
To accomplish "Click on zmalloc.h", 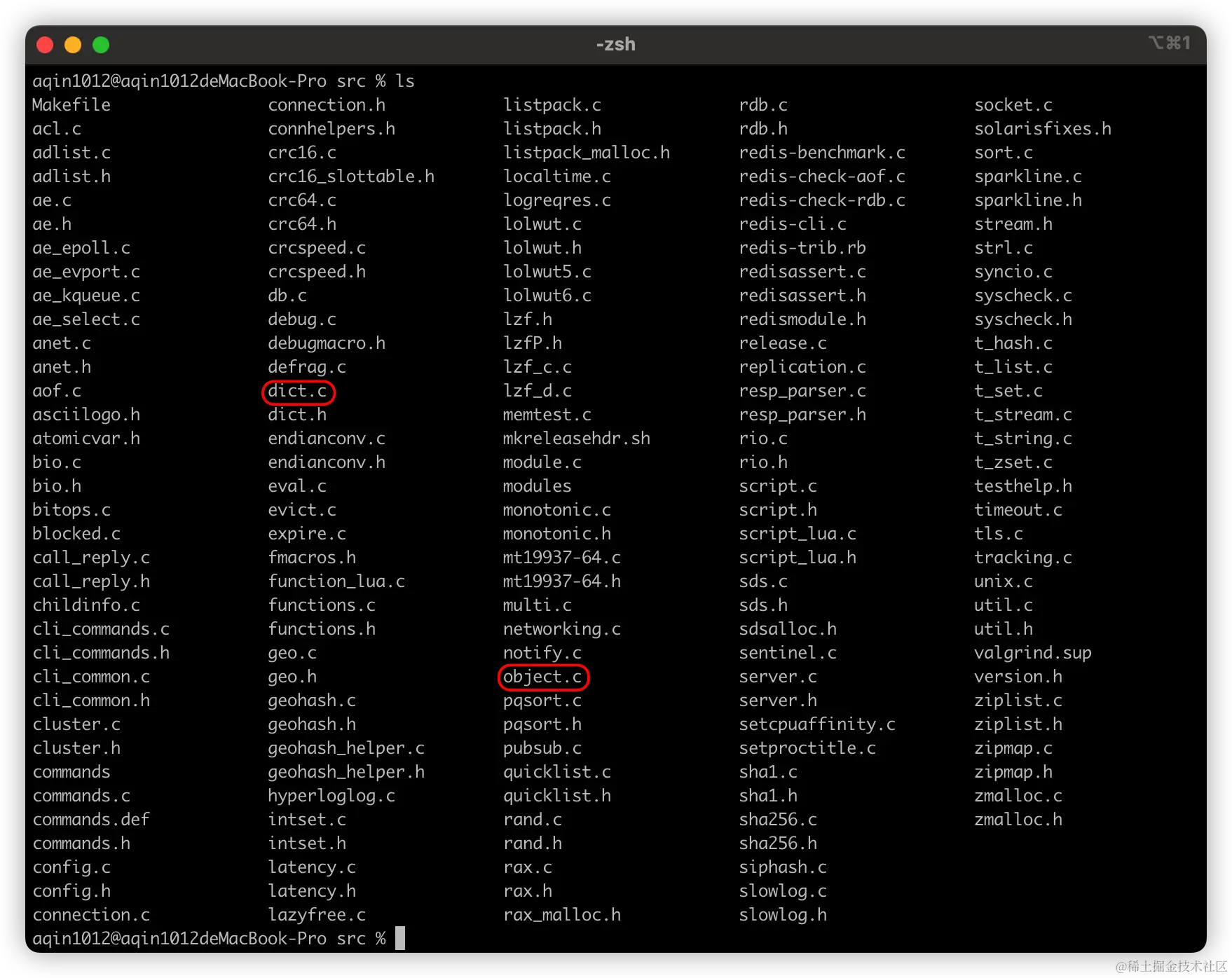I will click(x=1018, y=820).
